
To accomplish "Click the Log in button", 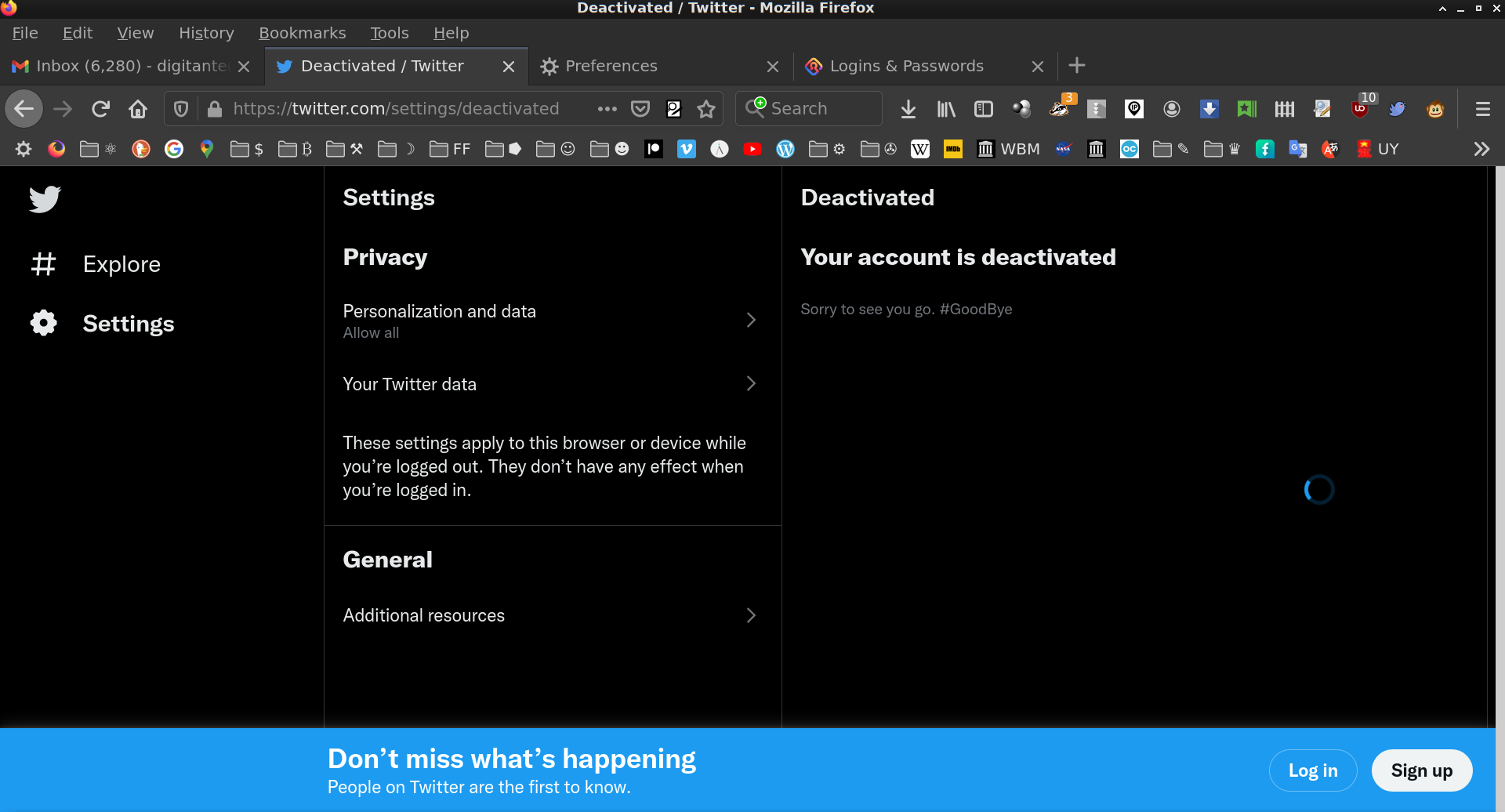I will [x=1312, y=770].
